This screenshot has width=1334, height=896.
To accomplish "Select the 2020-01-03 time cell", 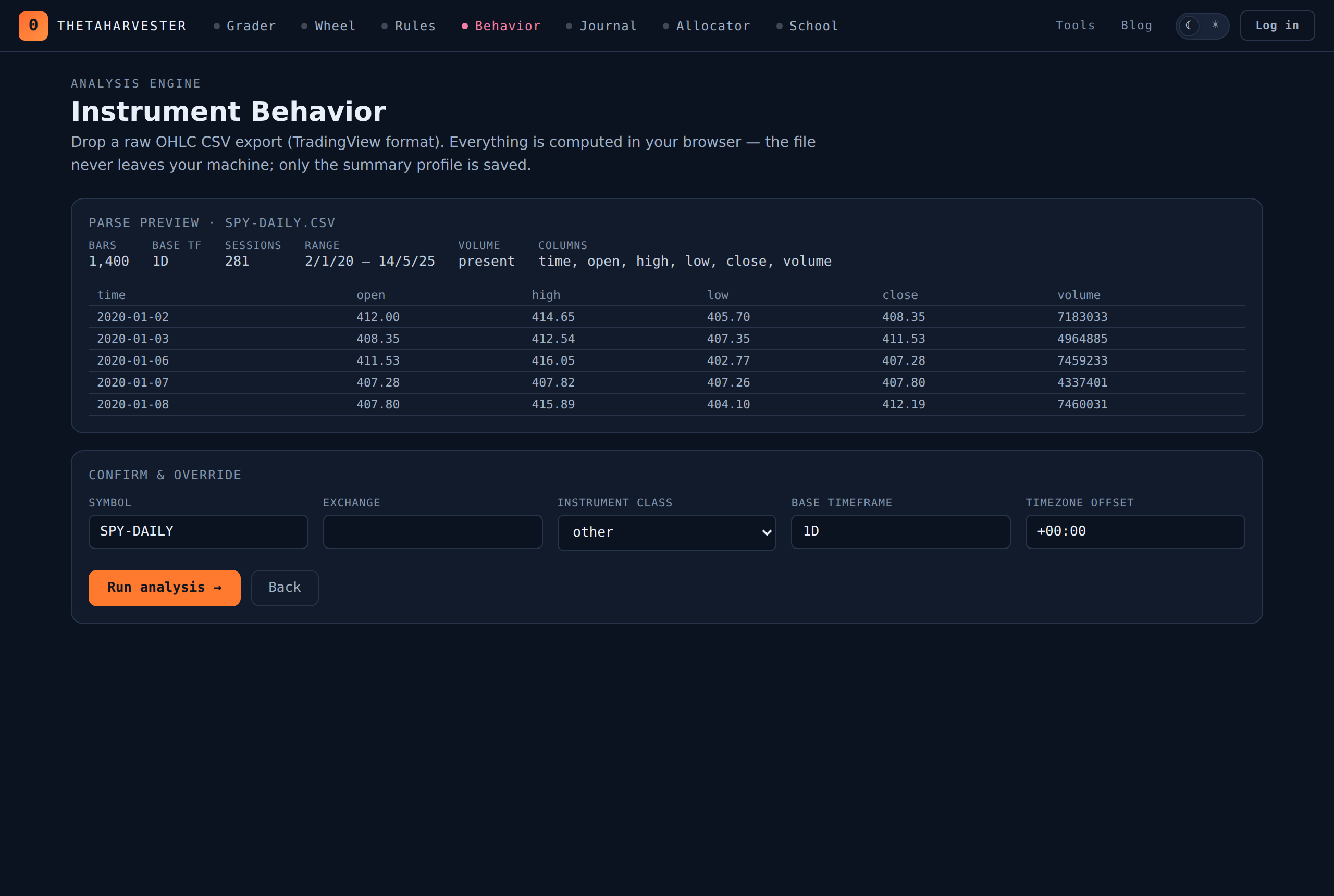I will pyautogui.click(x=133, y=339).
